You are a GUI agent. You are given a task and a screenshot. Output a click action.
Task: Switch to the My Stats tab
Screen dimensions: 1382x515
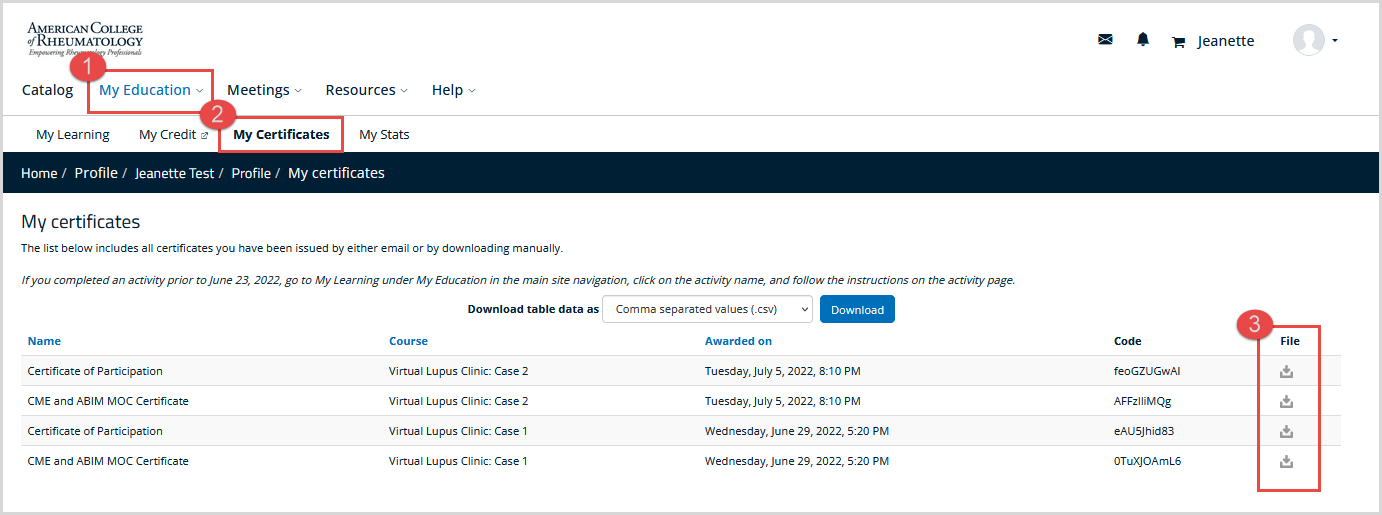point(384,135)
